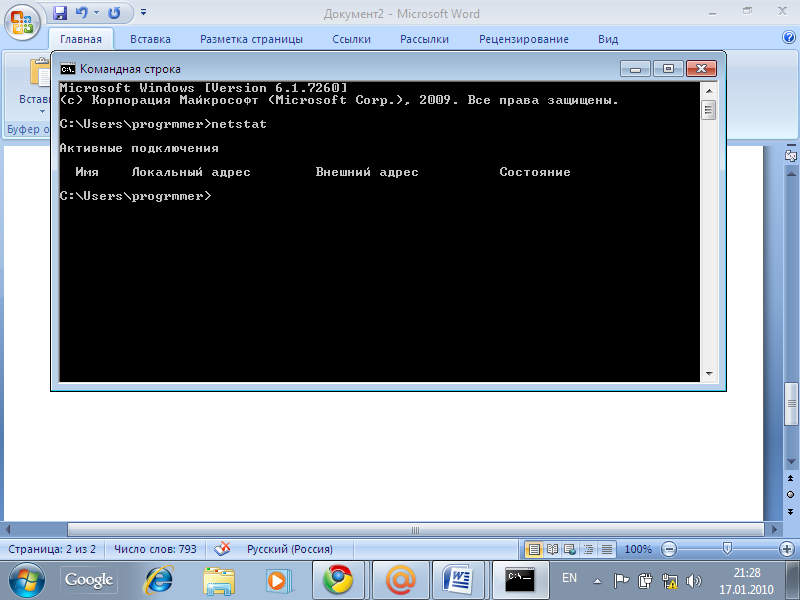
Task: Minimize the Командная строка window
Action: click(635, 68)
